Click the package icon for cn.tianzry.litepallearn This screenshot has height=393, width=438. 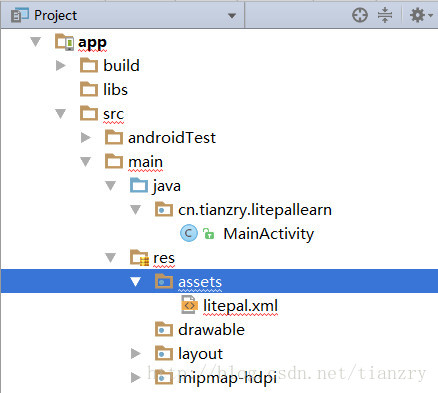(164, 209)
